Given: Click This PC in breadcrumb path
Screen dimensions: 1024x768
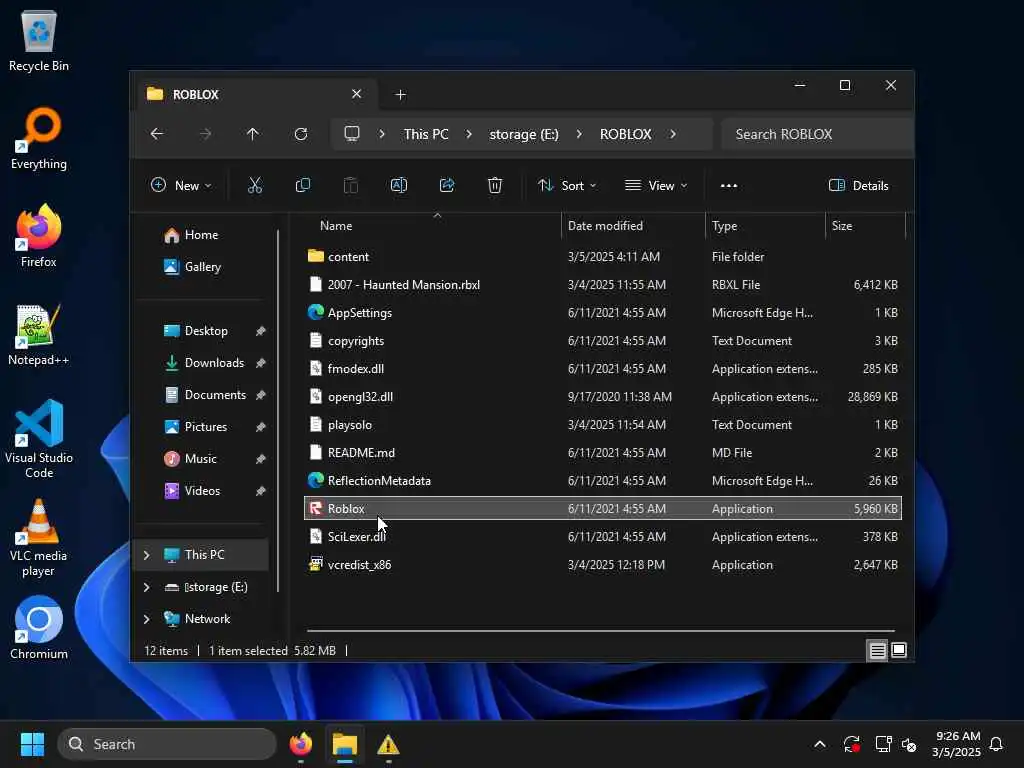Looking at the screenshot, I should (426, 134).
